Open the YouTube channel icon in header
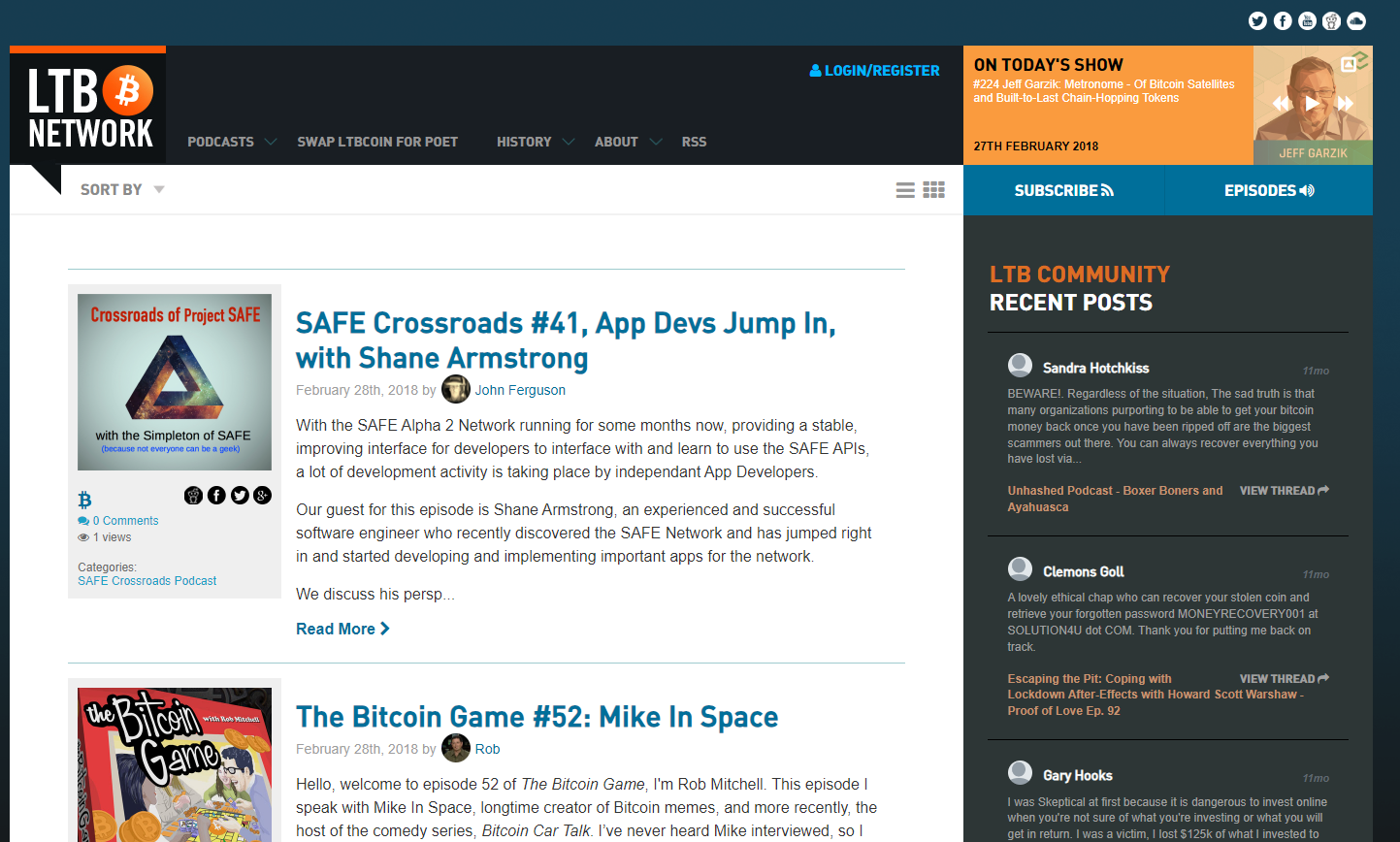 coord(1307,21)
